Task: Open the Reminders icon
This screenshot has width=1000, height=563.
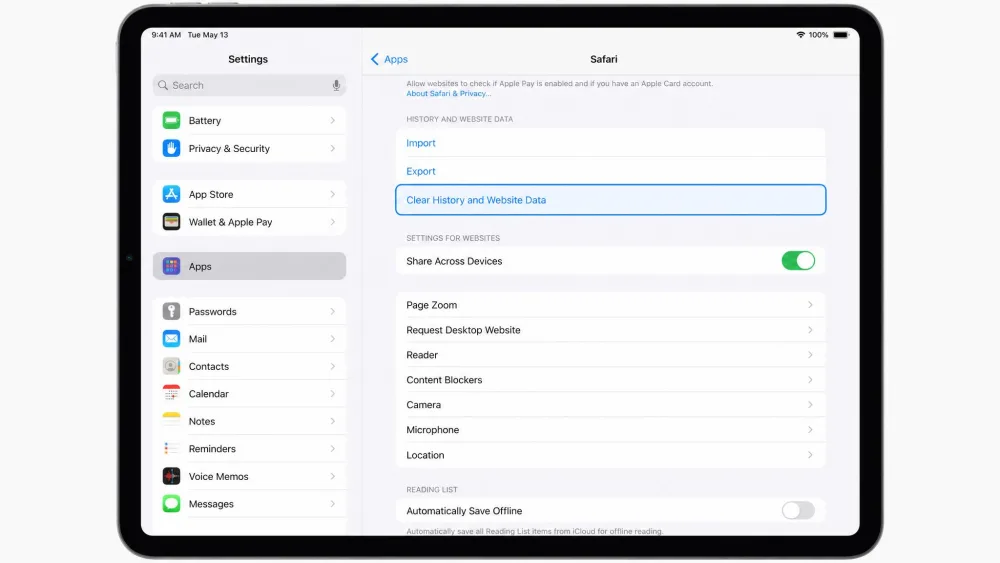Action: (x=171, y=448)
